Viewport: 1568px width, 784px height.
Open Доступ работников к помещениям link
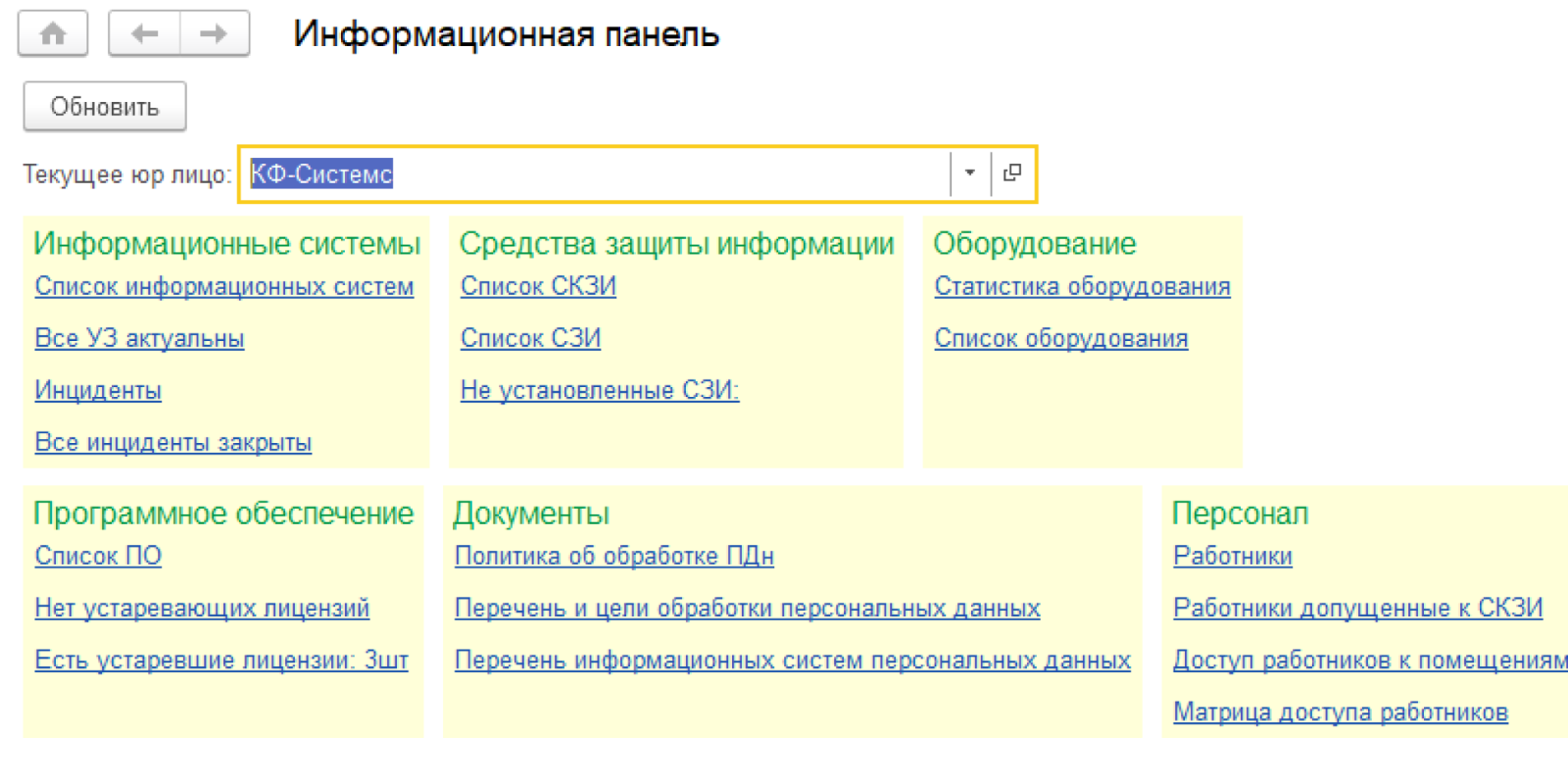tap(1370, 660)
